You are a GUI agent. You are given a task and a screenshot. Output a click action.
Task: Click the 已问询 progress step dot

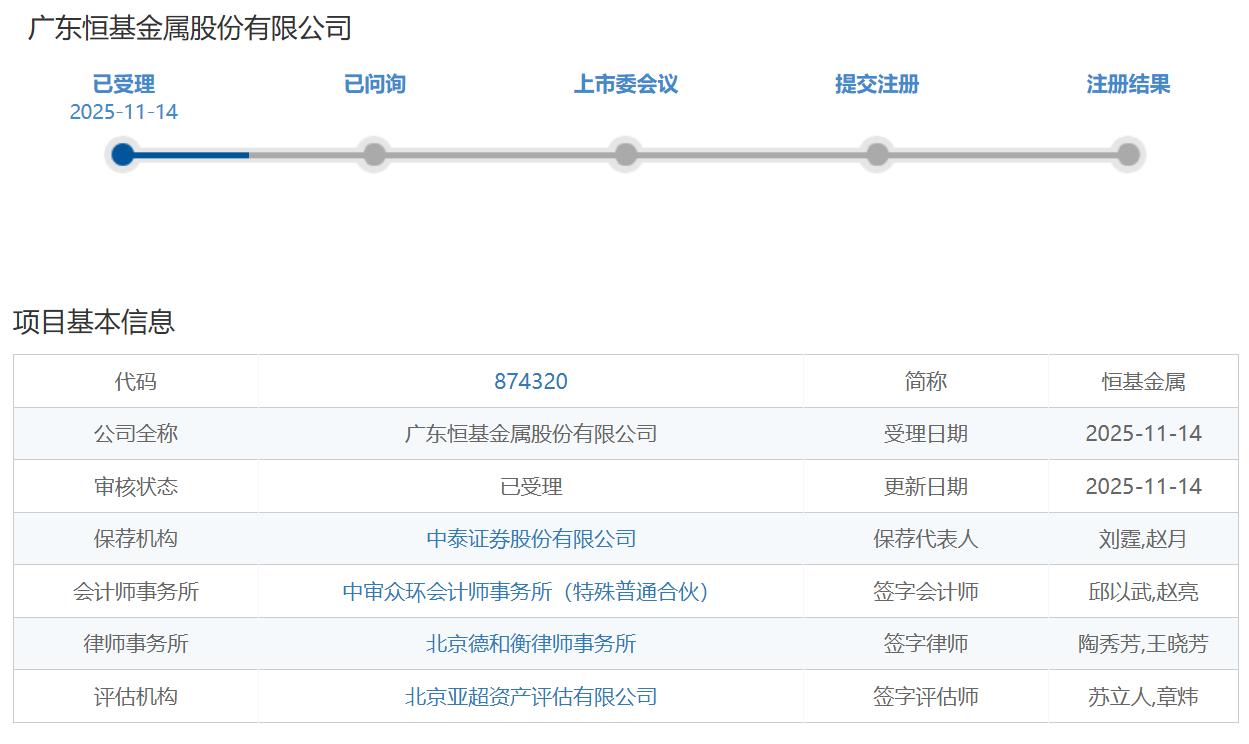click(375, 154)
